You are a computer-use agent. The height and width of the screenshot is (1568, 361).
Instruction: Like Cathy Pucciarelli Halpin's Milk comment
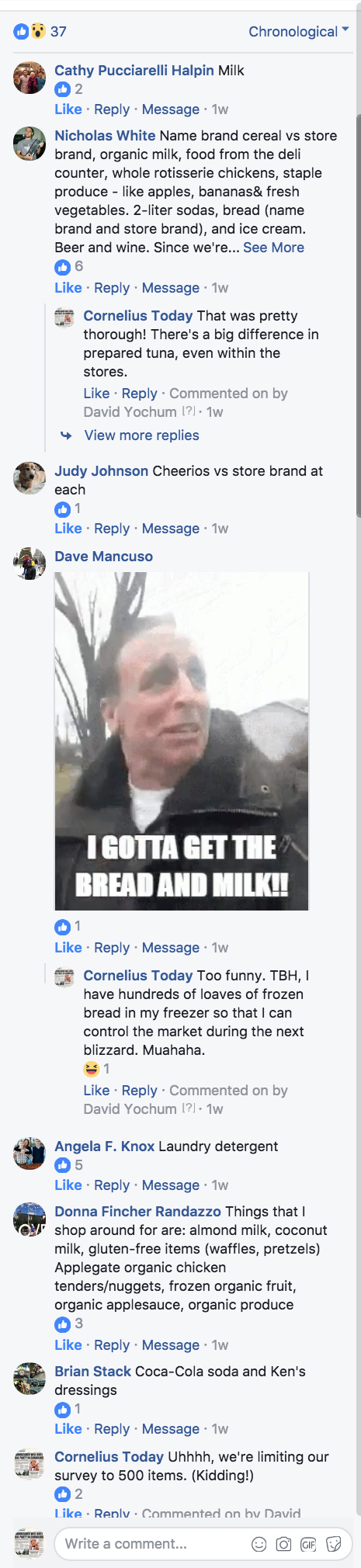tap(68, 109)
